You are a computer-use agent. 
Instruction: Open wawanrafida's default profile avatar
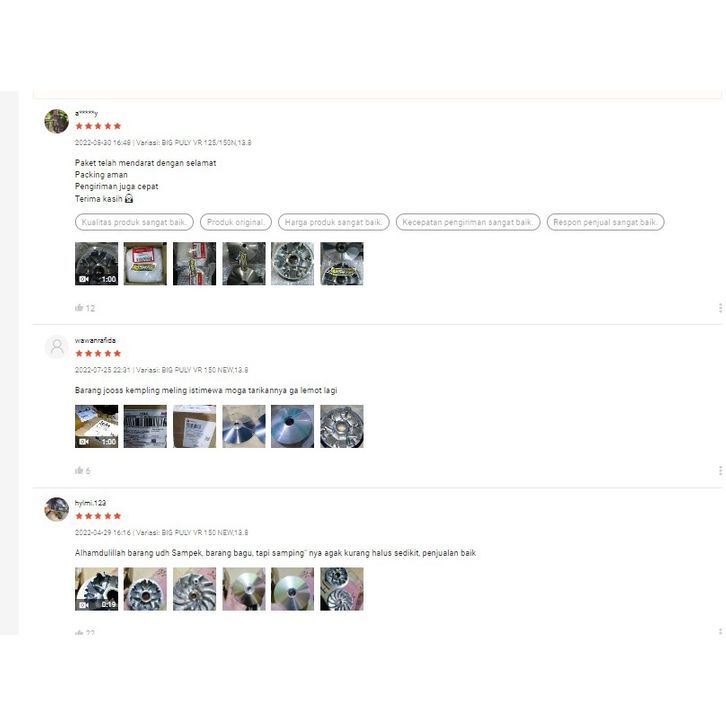pyautogui.click(x=56, y=347)
